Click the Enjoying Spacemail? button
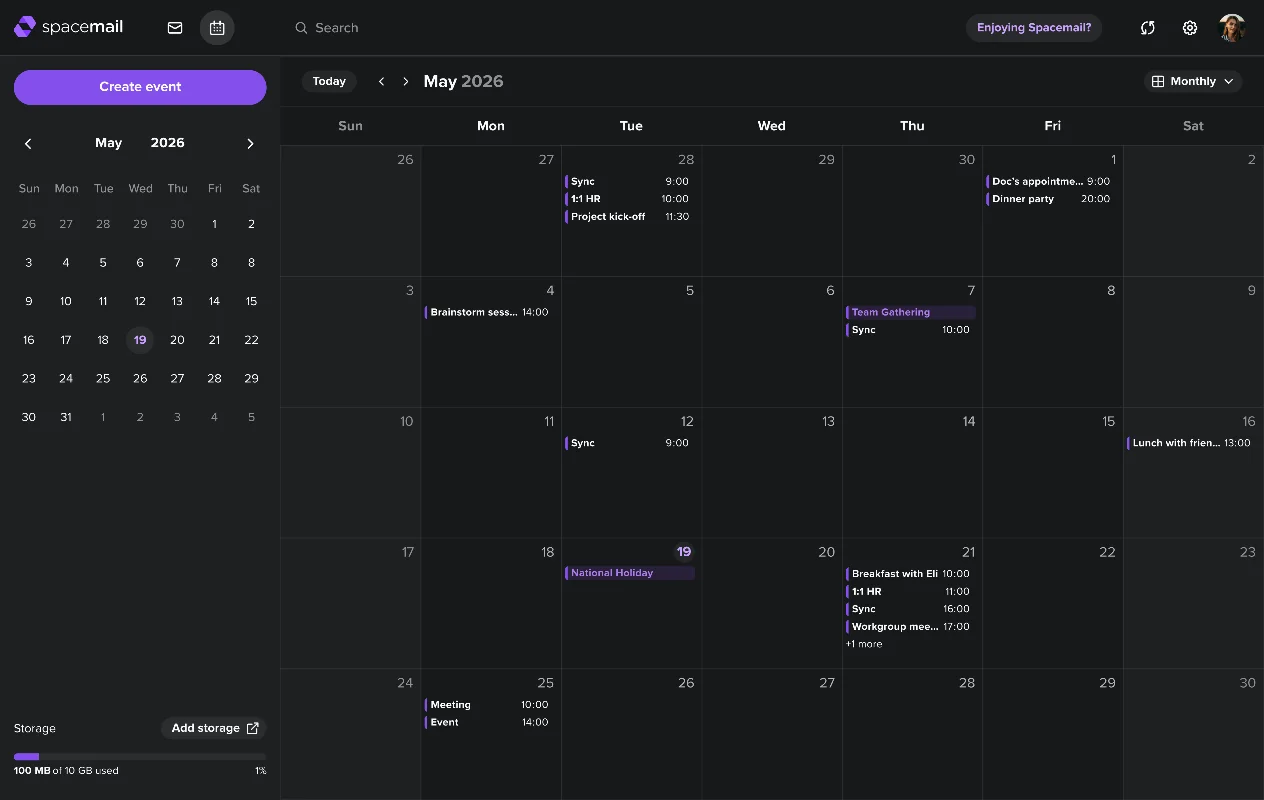This screenshot has height=800, width=1264. pyautogui.click(x=1034, y=28)
